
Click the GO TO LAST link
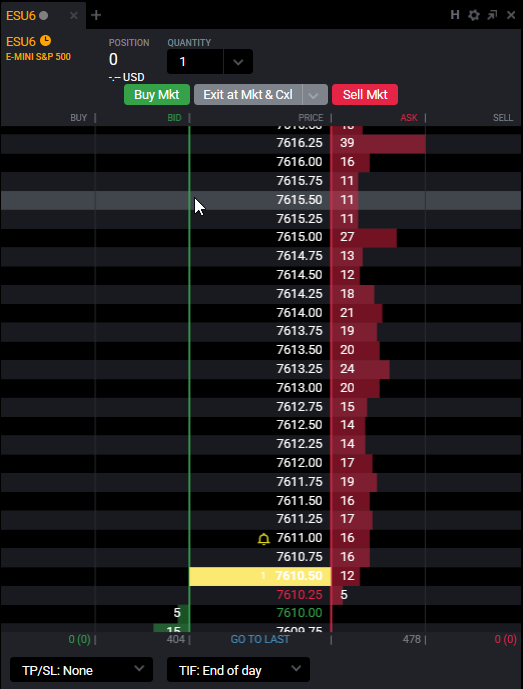[260, 639]
